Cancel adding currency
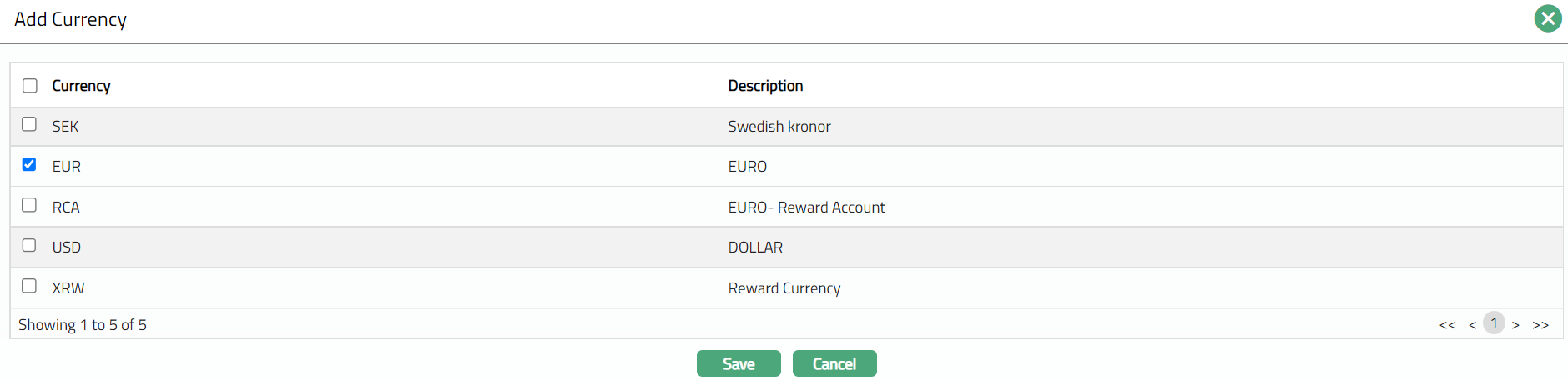This screenshot has width=1568, height=381. tap(834, 363)
